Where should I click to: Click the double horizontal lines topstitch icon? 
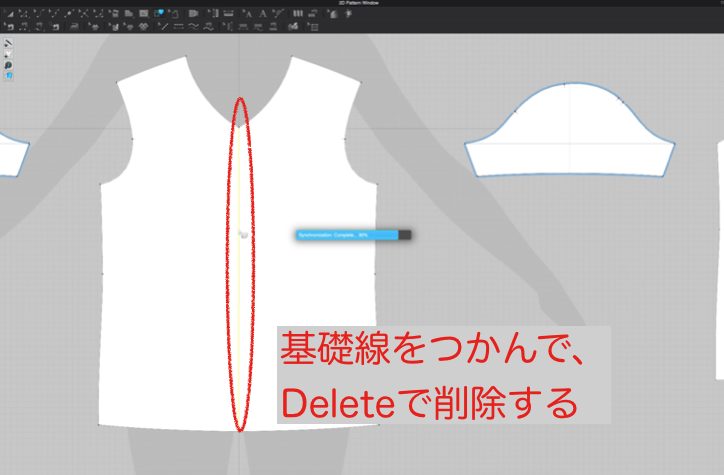179,27
